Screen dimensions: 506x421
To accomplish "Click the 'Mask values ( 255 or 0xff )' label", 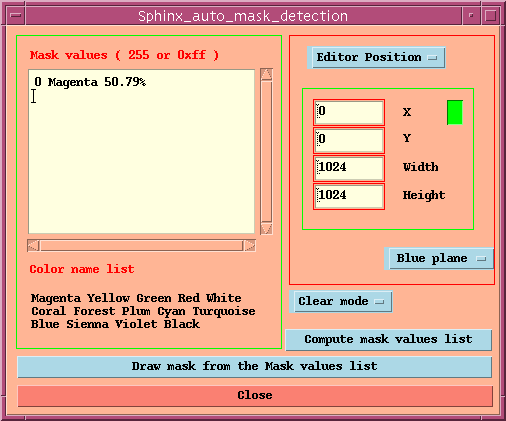I will [124, 55].
